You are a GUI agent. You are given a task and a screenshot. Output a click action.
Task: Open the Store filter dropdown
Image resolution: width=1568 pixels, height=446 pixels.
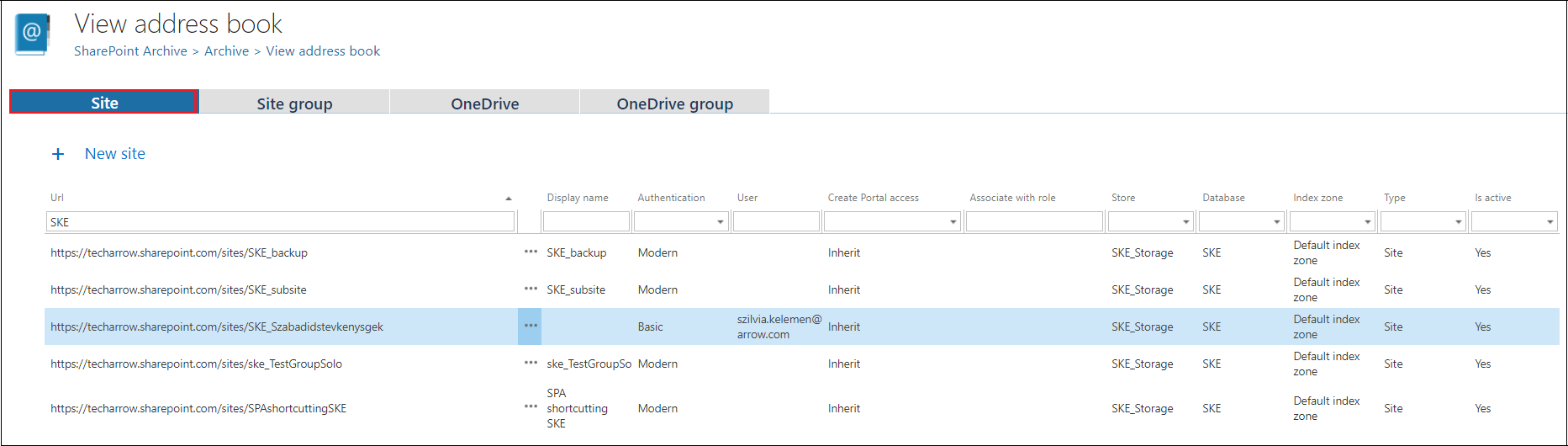1185,222
